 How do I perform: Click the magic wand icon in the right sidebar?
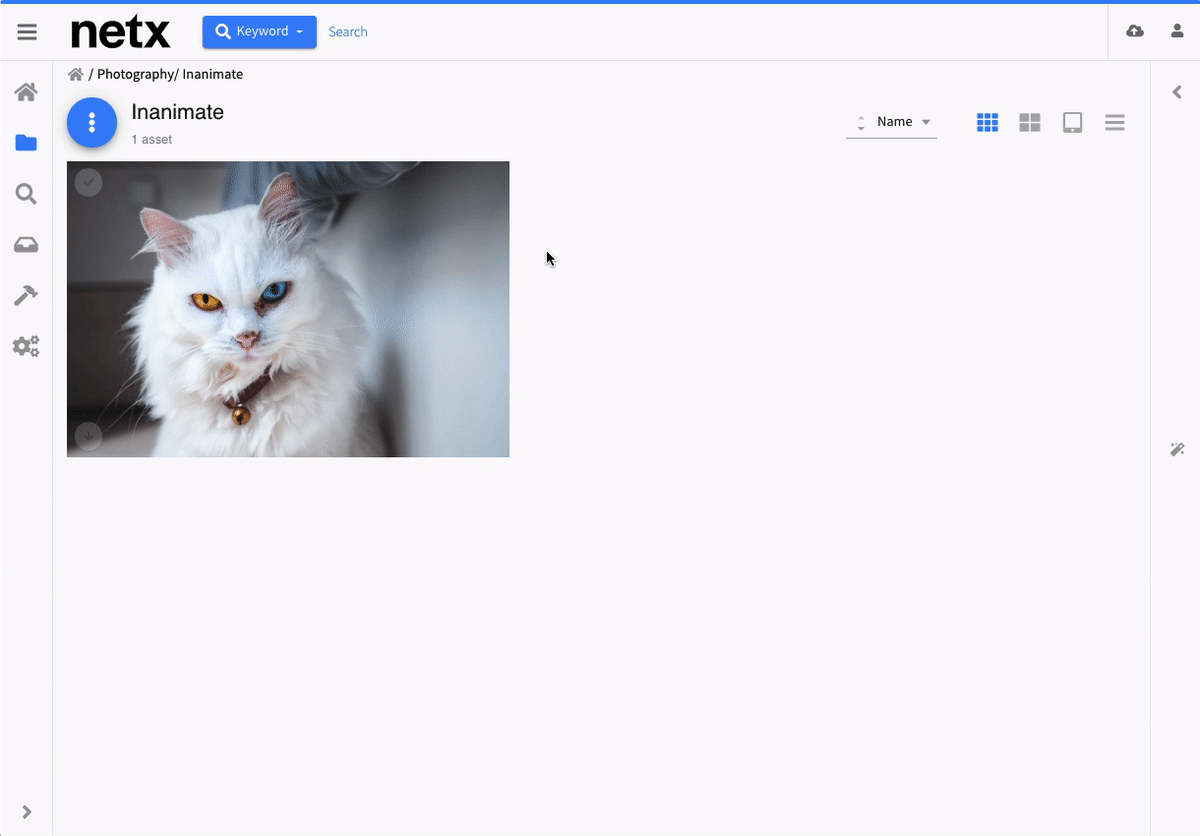(1177, 450)
